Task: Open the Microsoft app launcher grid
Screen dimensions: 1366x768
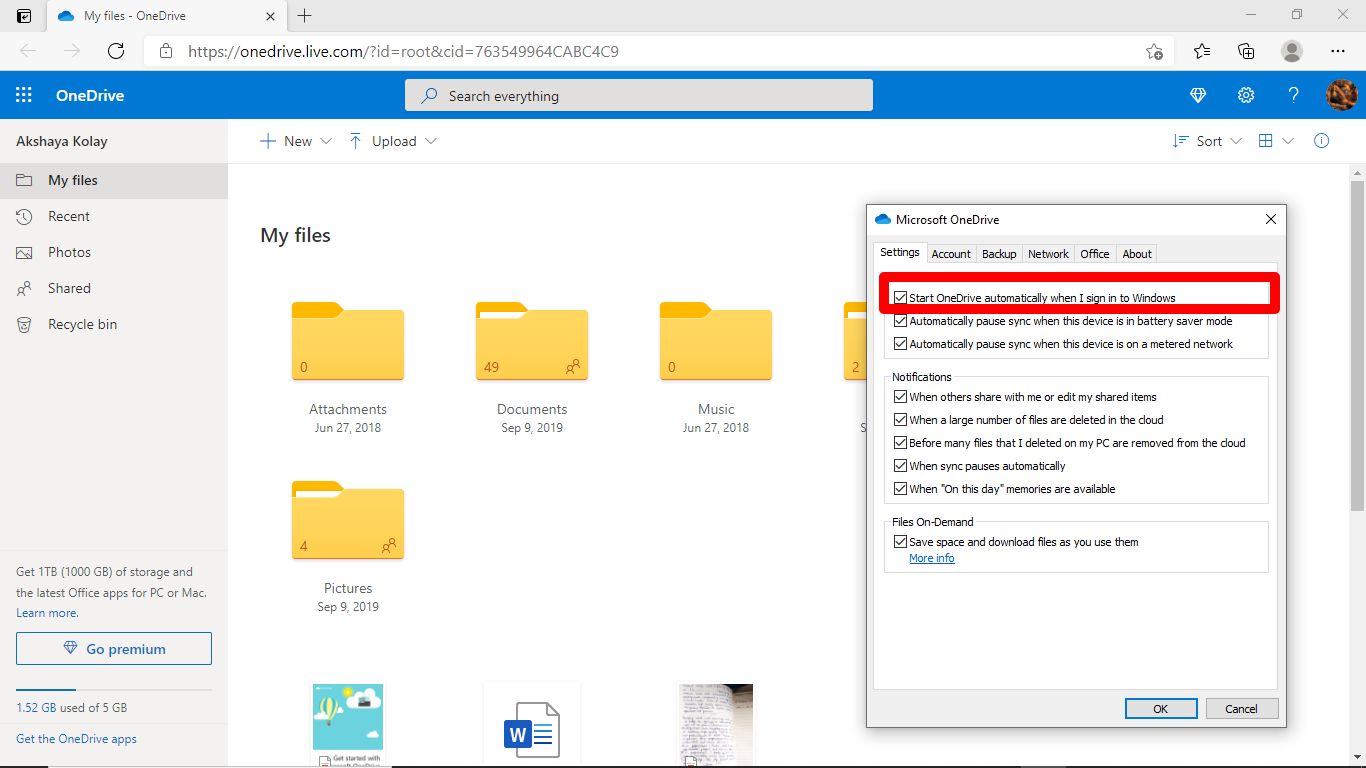Action: 24,96
